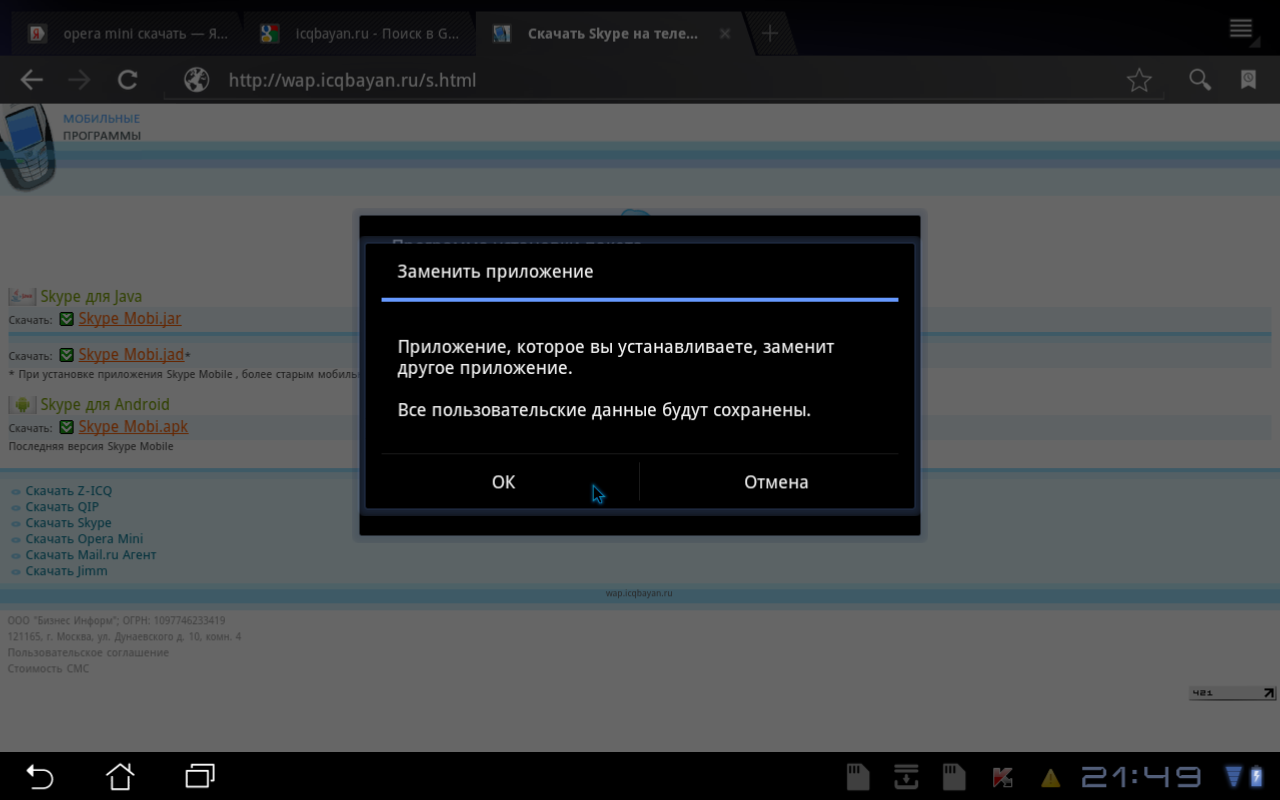Follow the 'Скачать QIP' link
Image resolution: width=1280 pixels, height=800 pixels.
click(62, 507)
